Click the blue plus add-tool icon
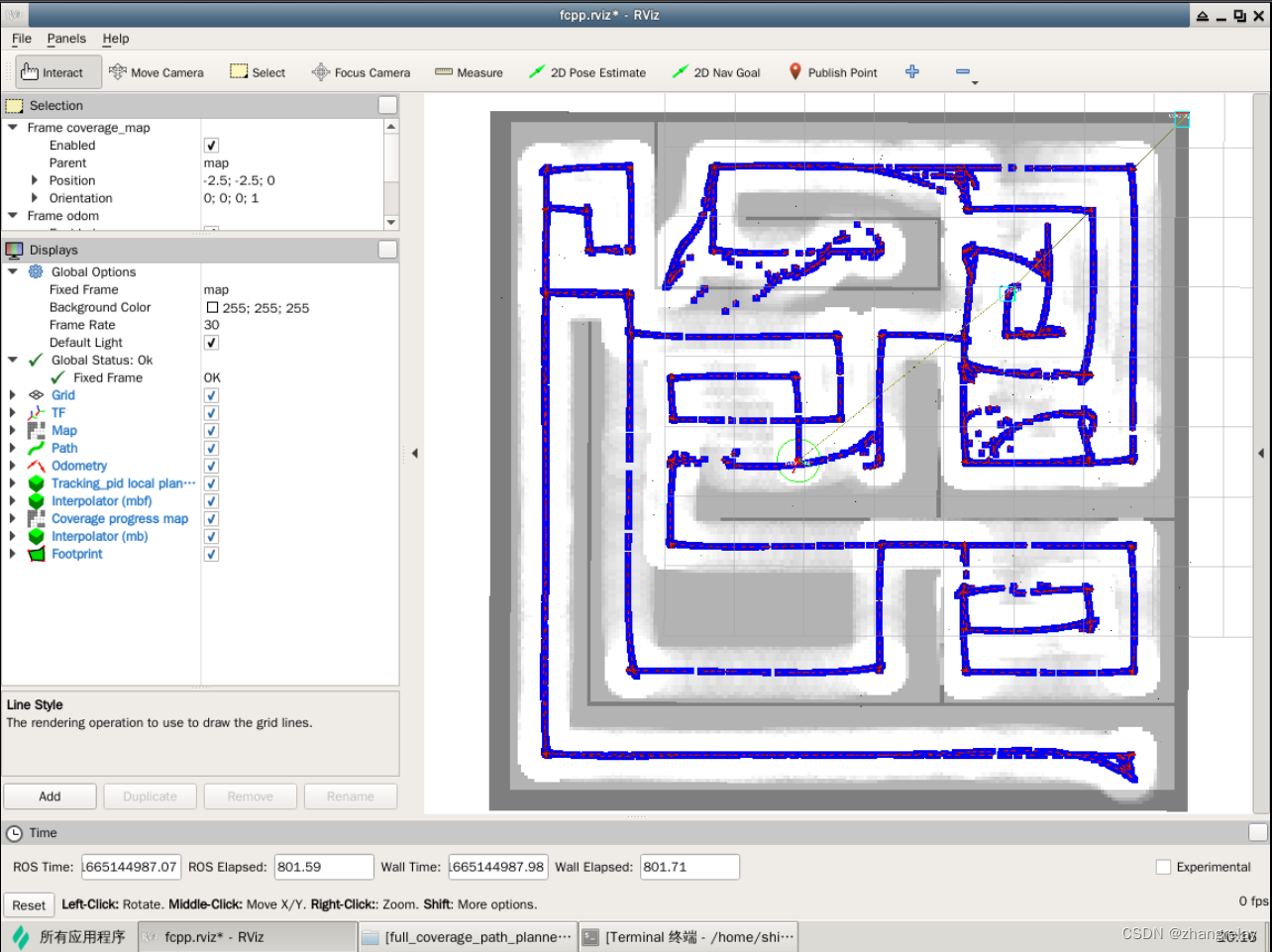The height and width of the screenshot is (952, 1272). coord(912,71)
